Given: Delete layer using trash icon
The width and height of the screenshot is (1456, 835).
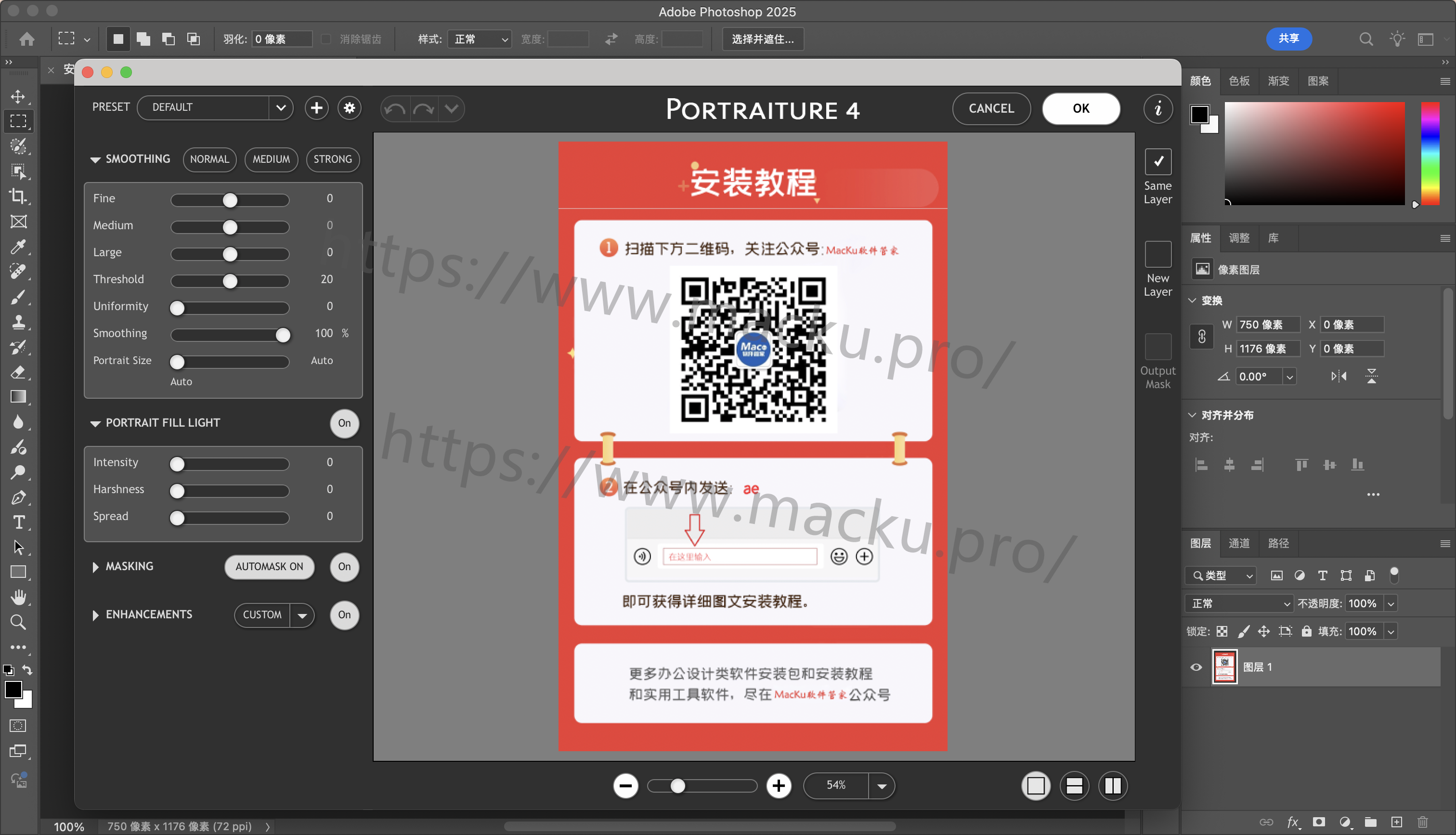Looking at the screenshot, I should 1423,822.
